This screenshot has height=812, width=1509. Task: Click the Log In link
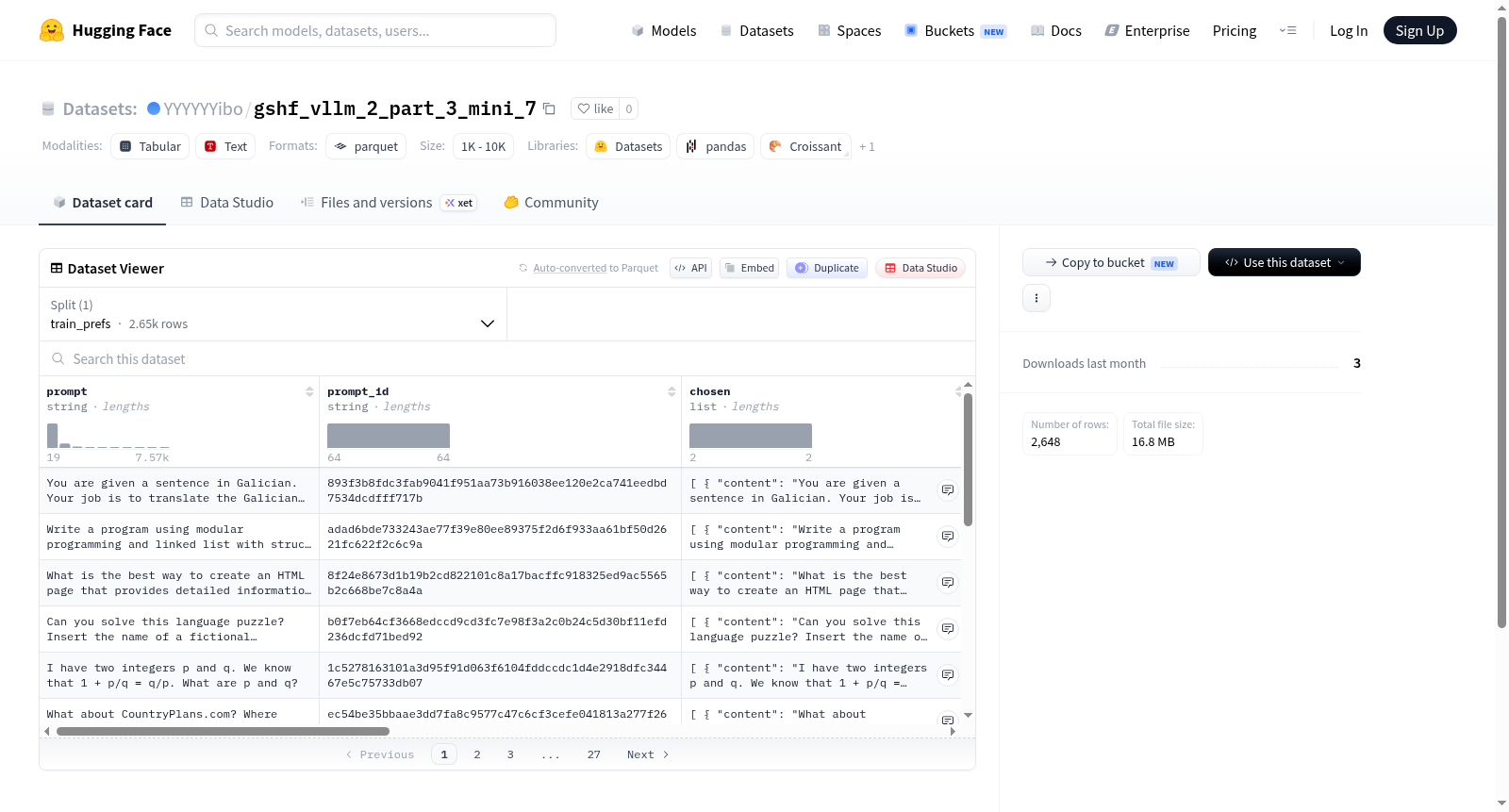point(1349,31)
